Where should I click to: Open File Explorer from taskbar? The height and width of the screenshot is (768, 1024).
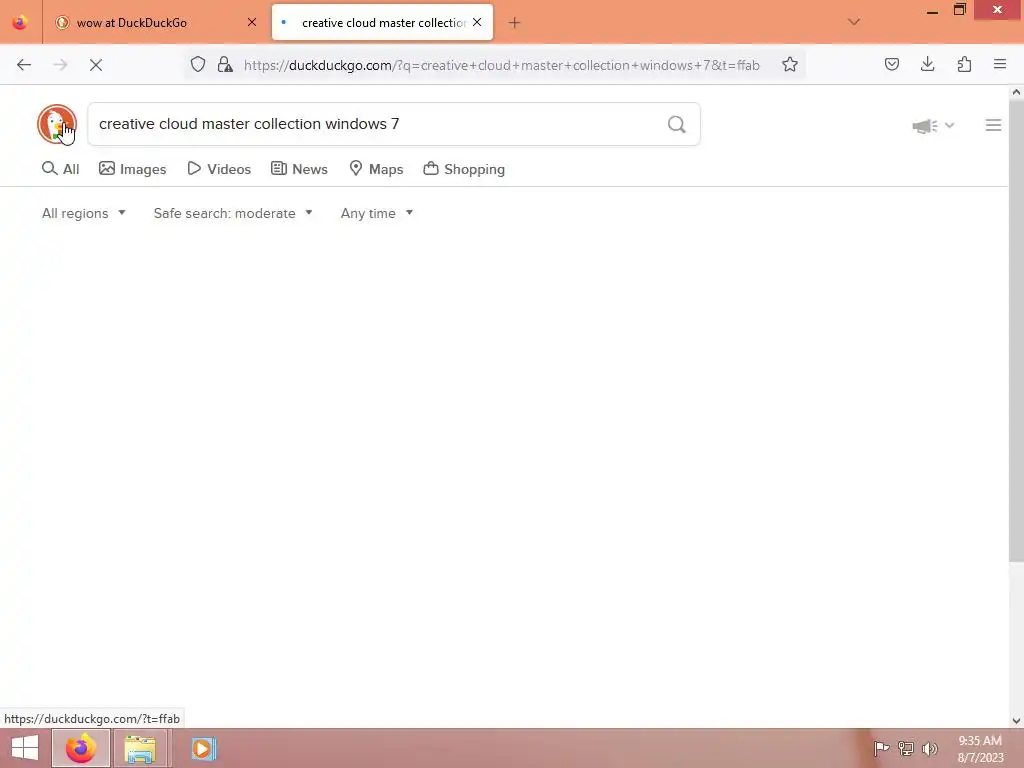pyautogui.click(x=140, y=748)
